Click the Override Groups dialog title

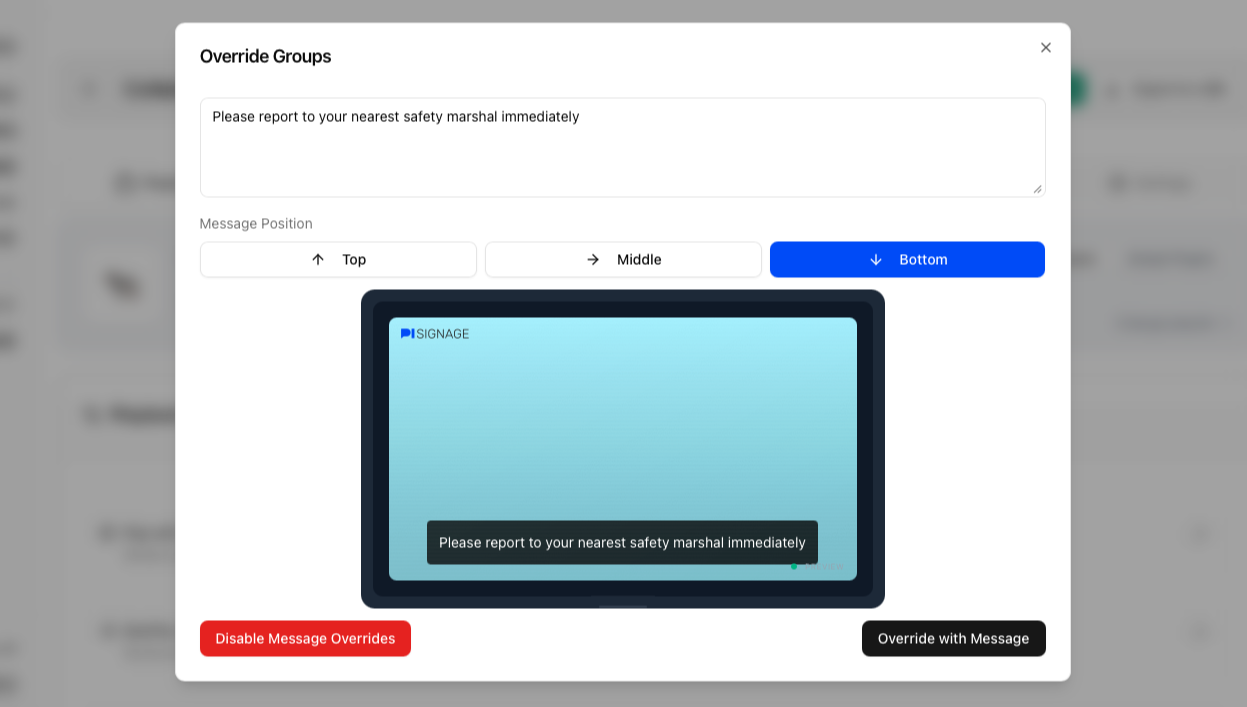tap(265, 56)
